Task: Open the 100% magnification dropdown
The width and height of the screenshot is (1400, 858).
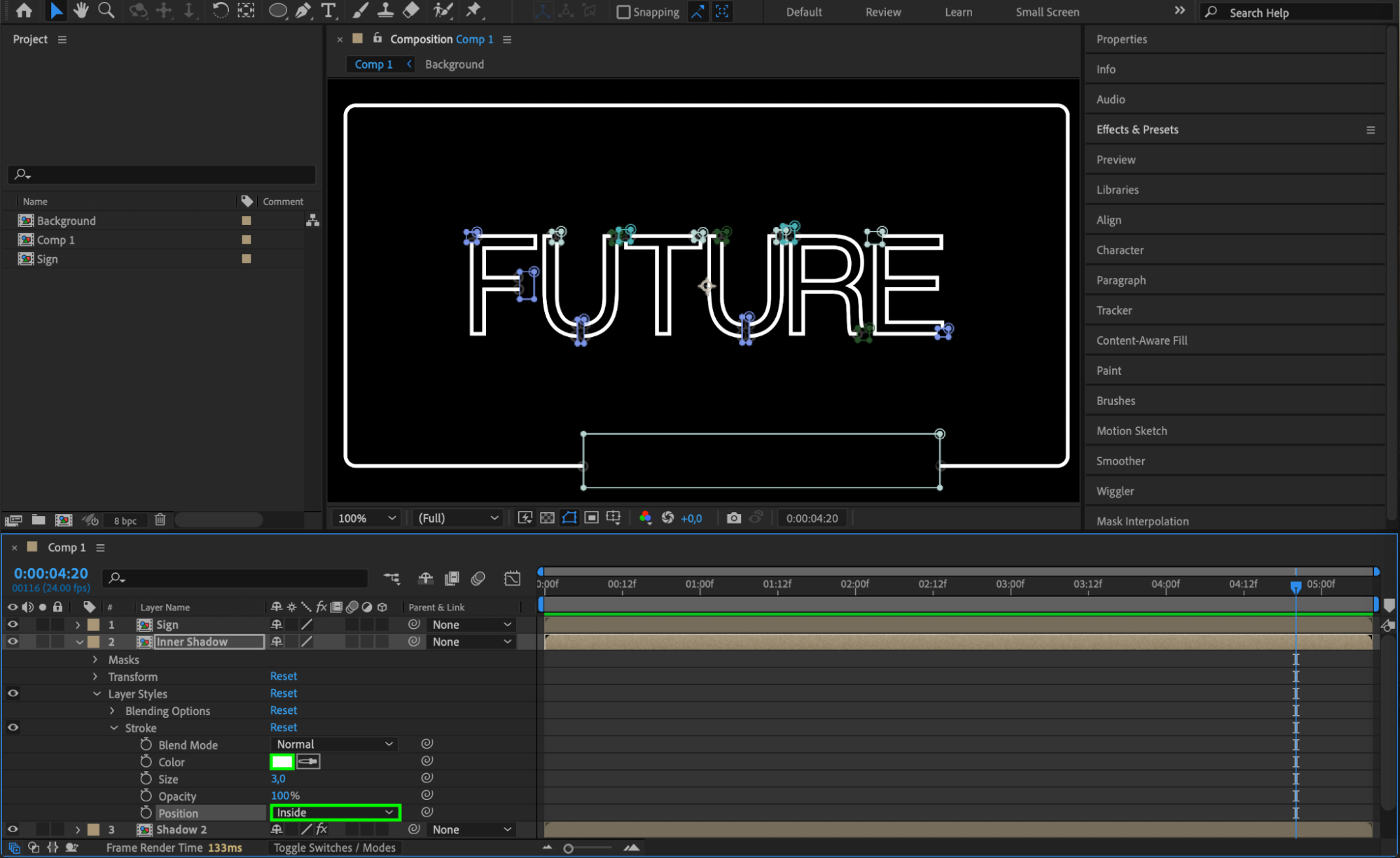Action: click(366, 518)
